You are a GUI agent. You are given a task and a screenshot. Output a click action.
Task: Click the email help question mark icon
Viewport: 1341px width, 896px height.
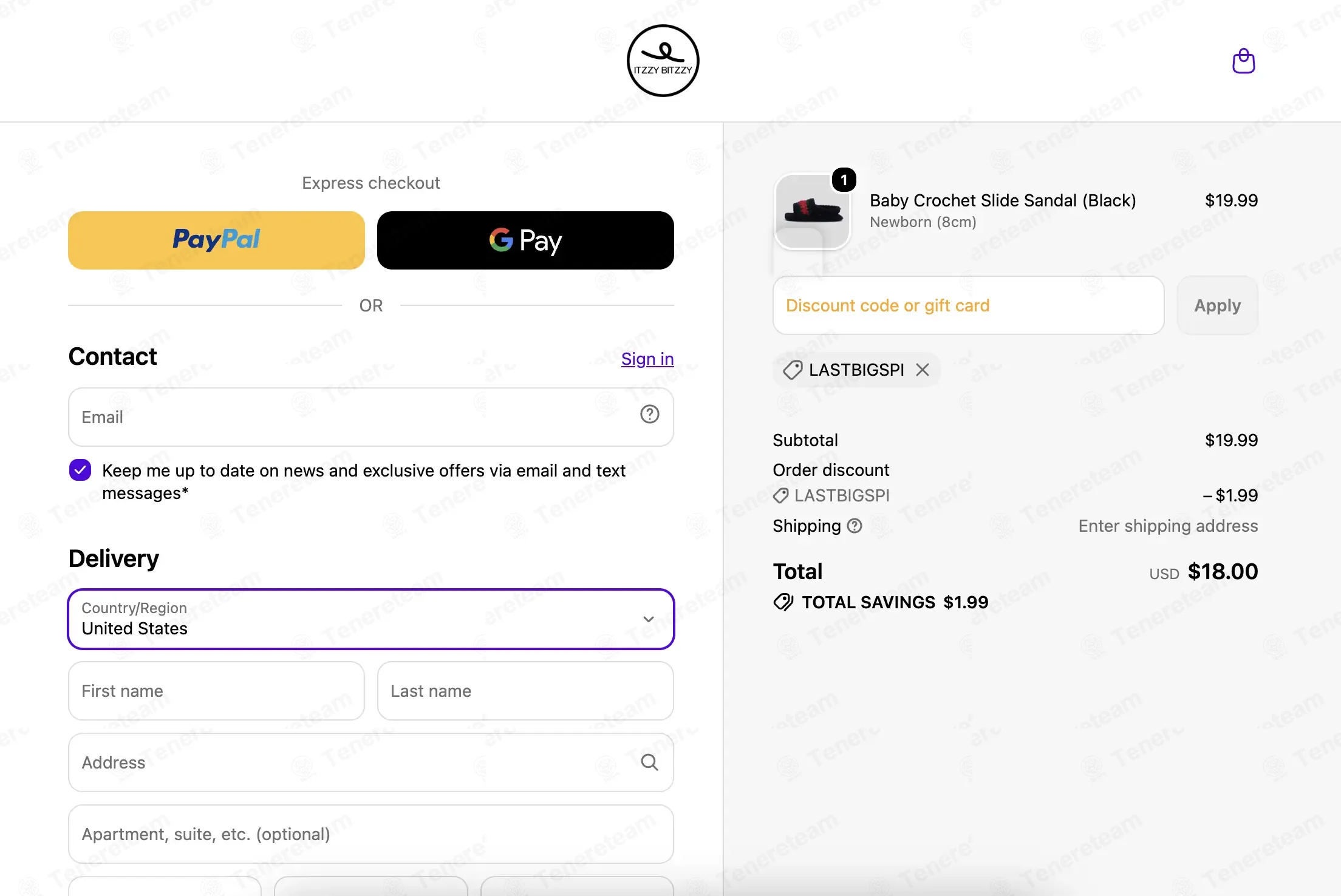point(649,415)
